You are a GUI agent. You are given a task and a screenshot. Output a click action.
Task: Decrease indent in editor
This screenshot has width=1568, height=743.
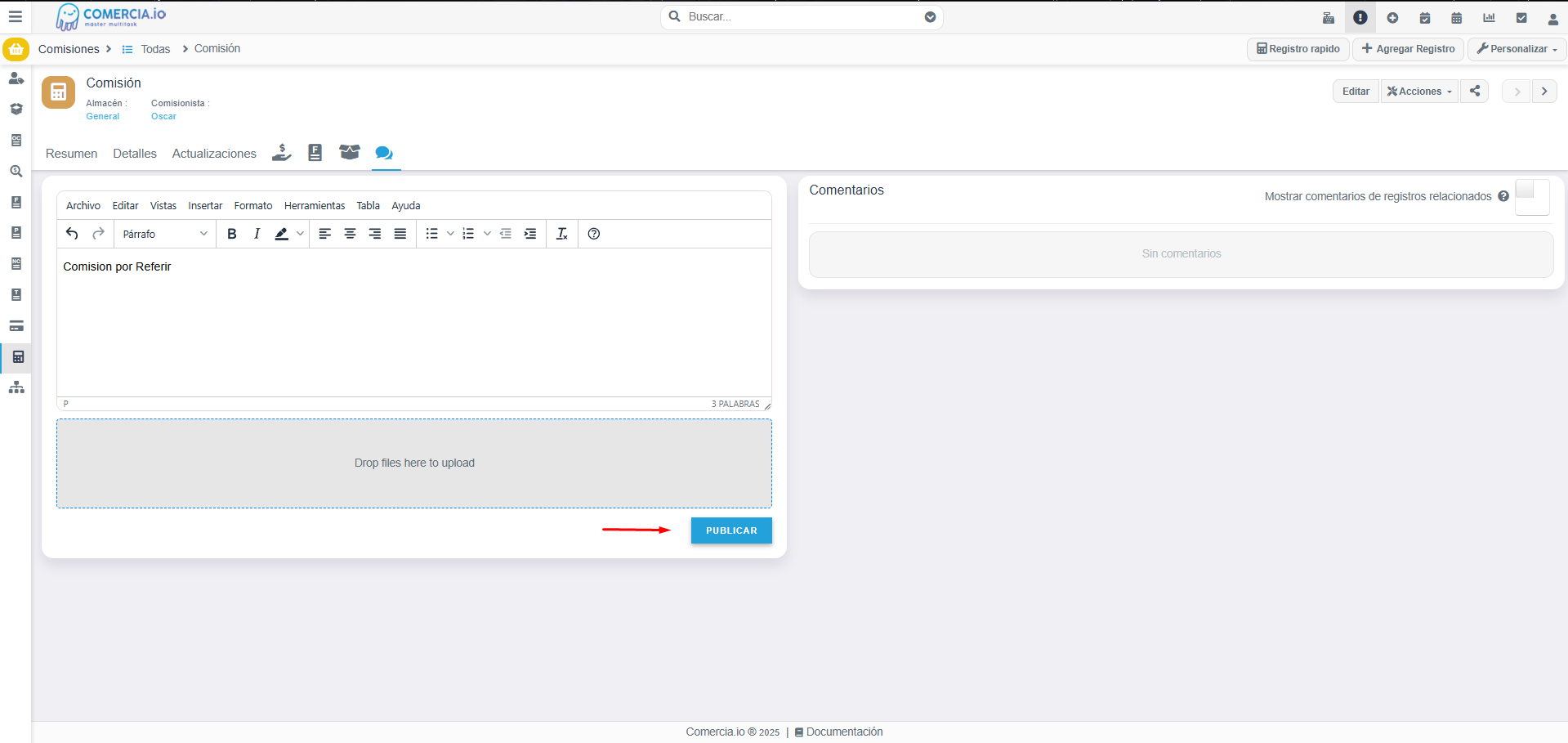[506, 234]
